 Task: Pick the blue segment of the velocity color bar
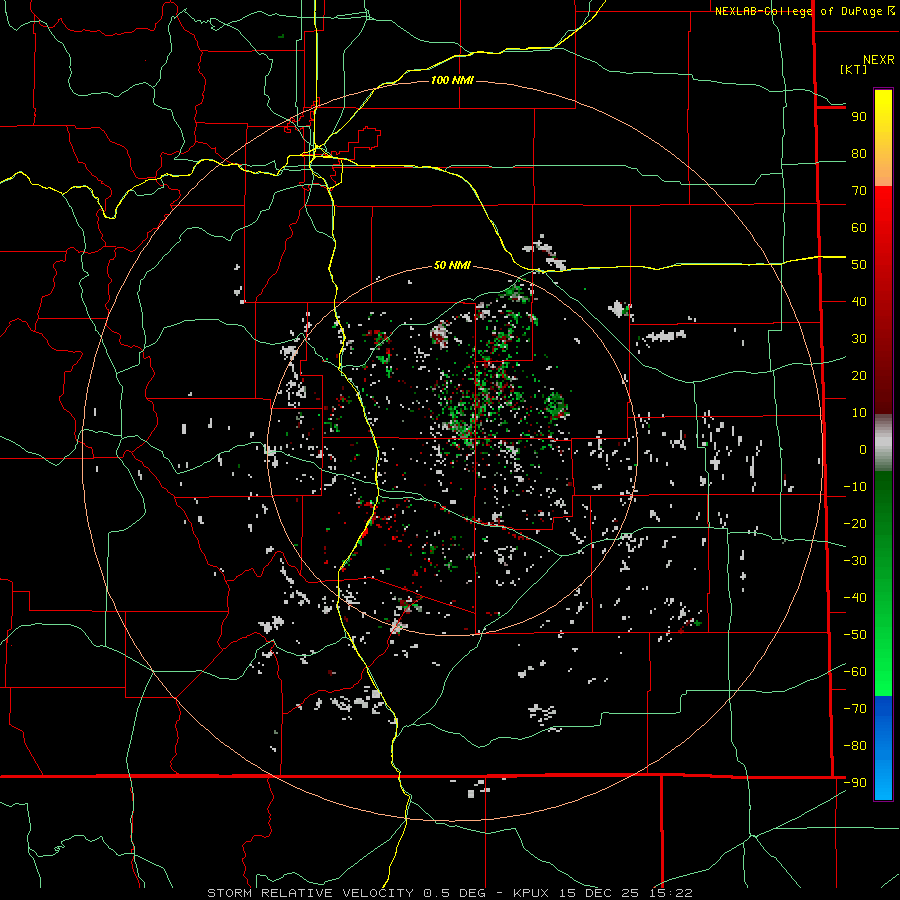[883, 748]
